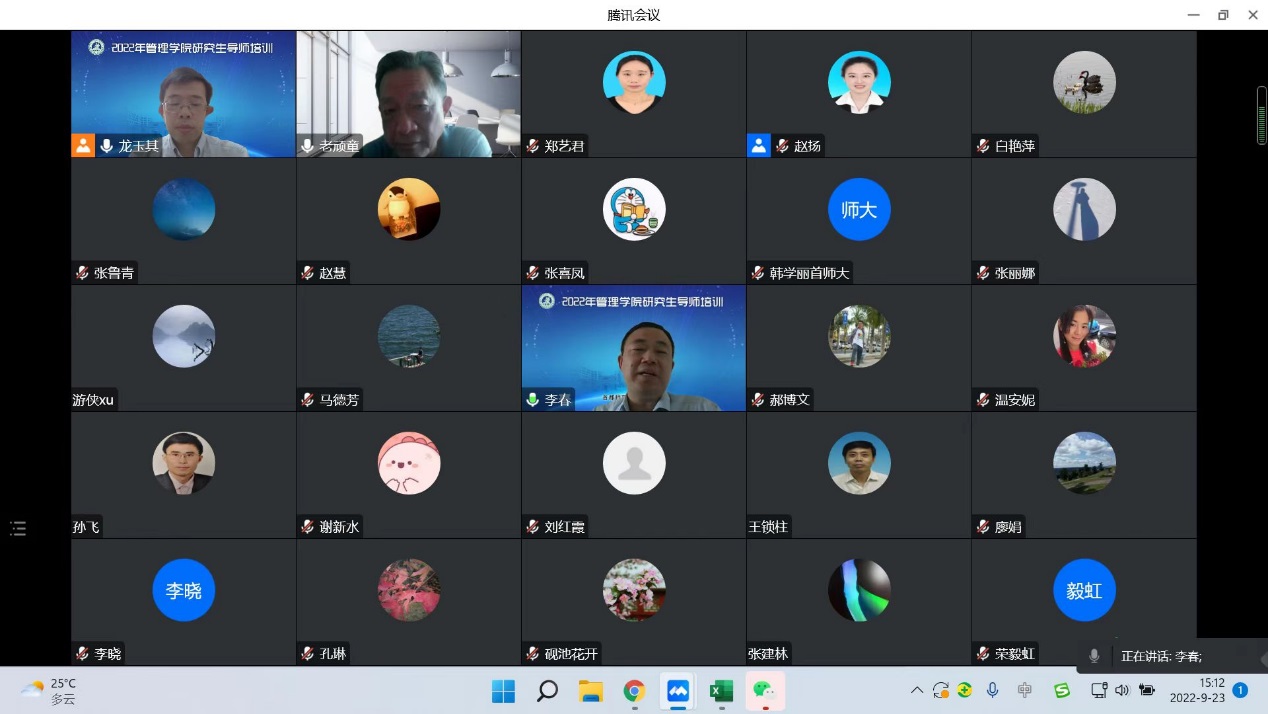Click the 正在讲话: 李春 speaking label
Screen dimensions: 1268x714
1161,656
